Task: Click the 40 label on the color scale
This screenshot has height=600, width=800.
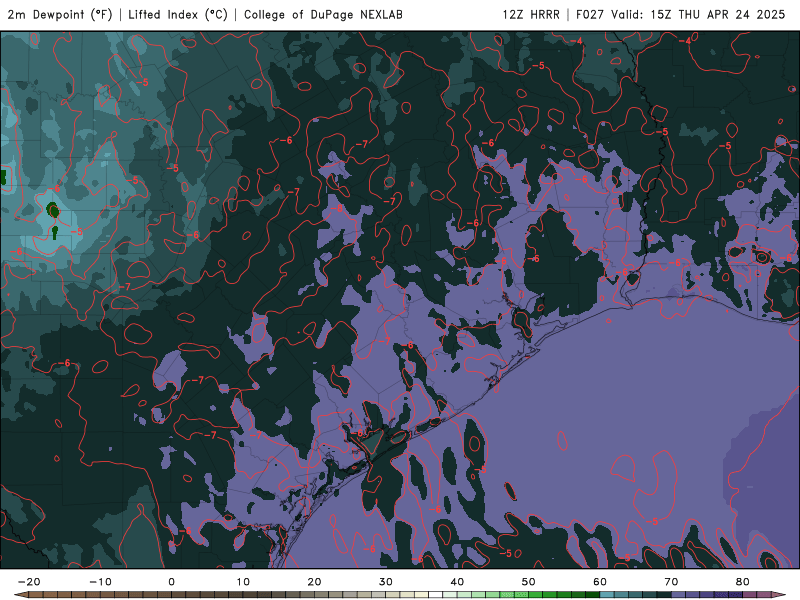Action: 457,582
